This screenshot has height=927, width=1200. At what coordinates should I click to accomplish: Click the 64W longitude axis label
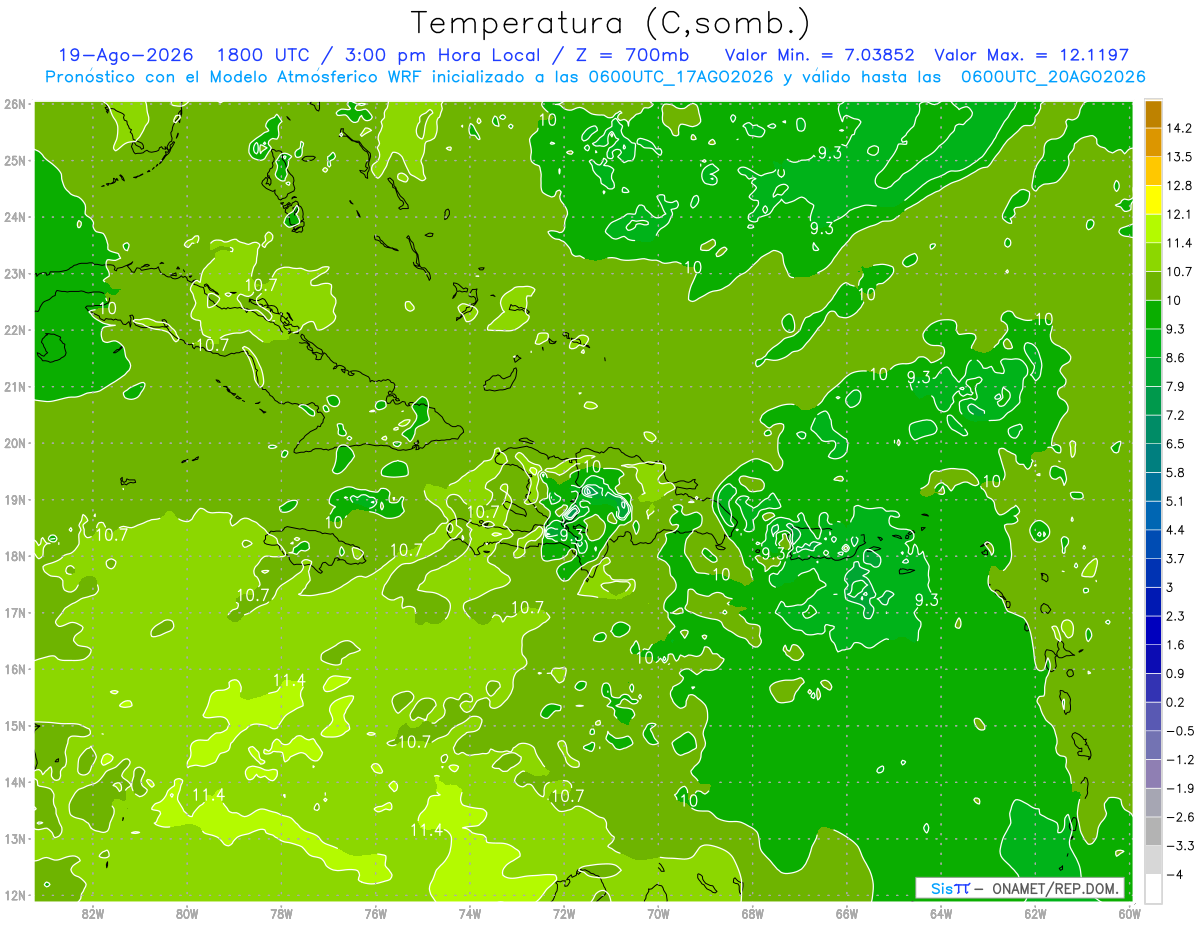point(940,913)
